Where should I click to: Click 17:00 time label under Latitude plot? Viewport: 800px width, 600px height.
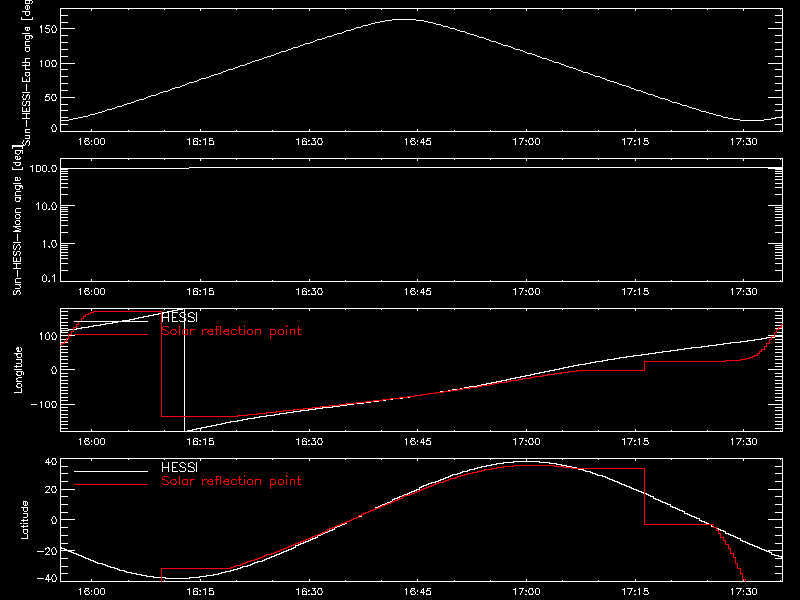pyautogui.click(x=527, y=592)
